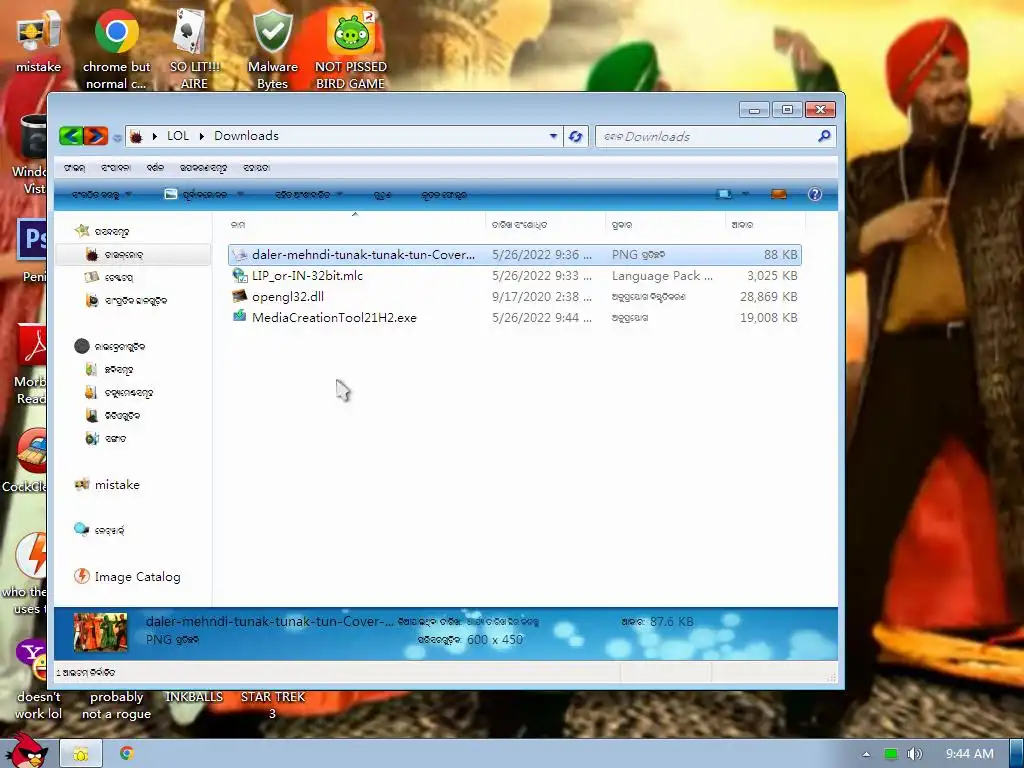Click the File Explorer taskbar button
The height and width of the screenshot is (768, 1024).
pyautogui.click(x=81, y=754)
